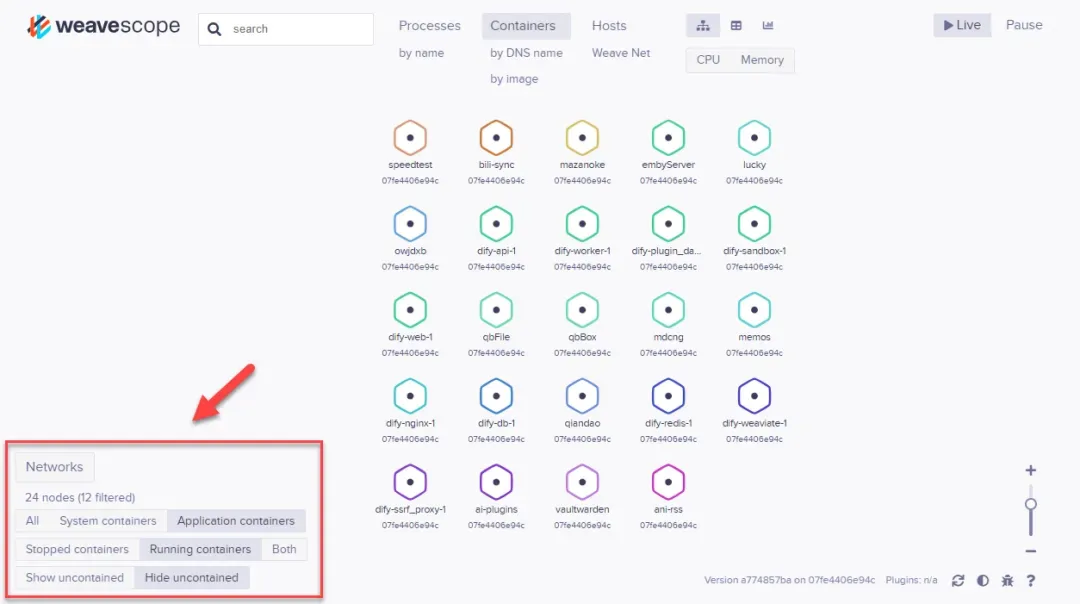Select the memos container node
Image resolution: width=1080 pixels, height=604 pixels.
pos(754,310)
